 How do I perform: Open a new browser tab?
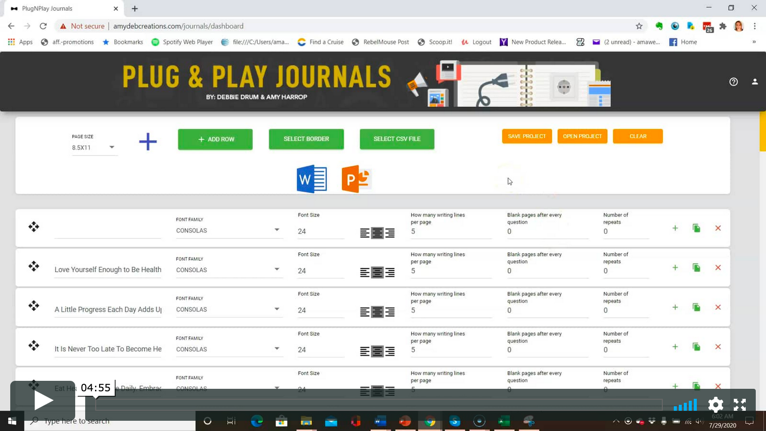(x=135, y=9)
